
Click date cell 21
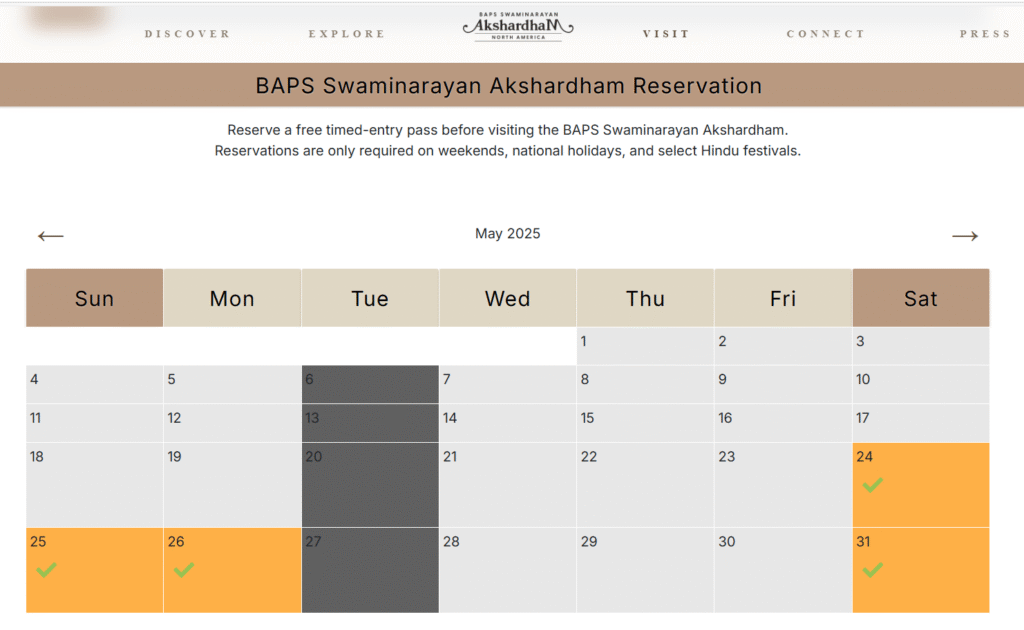tap(508, 485)
